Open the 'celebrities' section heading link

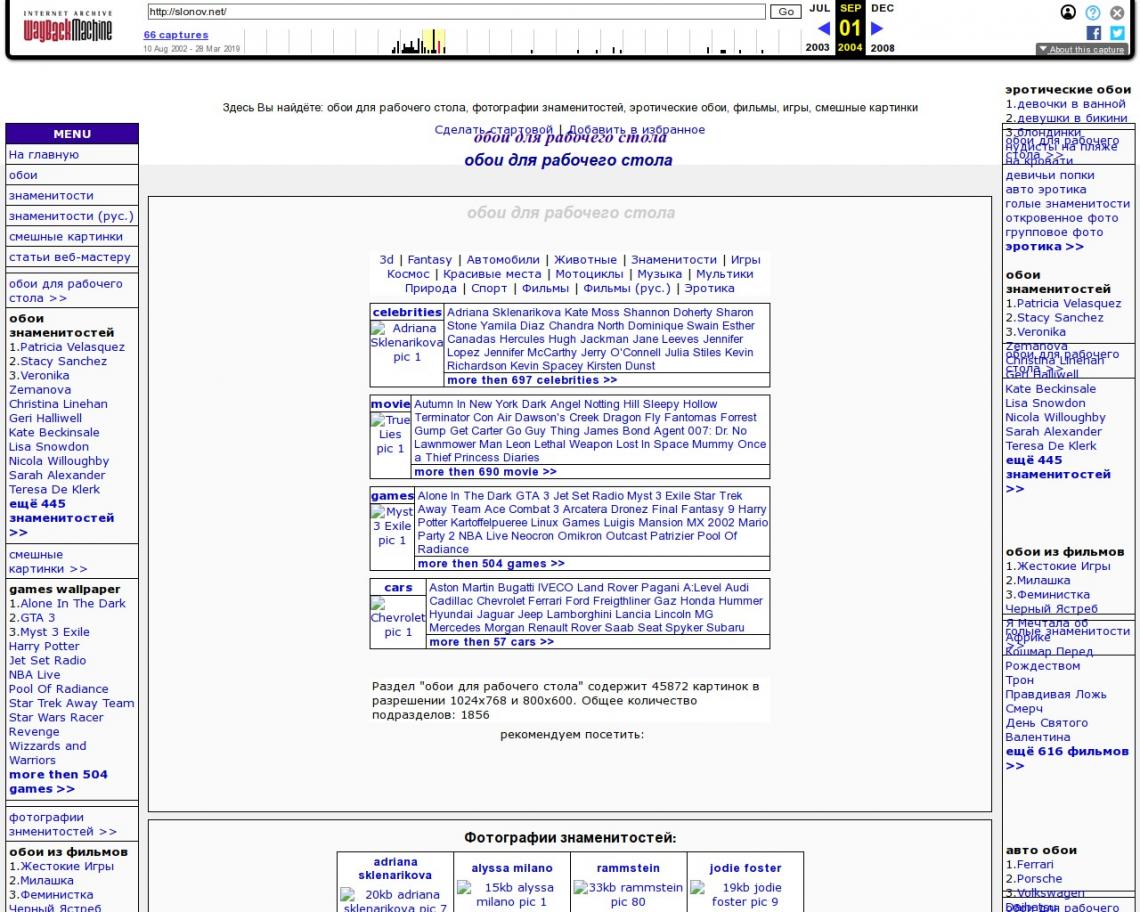click(407, 312)
